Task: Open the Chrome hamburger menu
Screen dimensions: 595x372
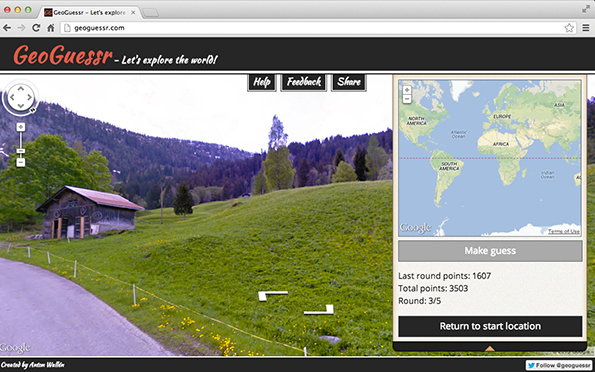Action: tap(586, 28)
